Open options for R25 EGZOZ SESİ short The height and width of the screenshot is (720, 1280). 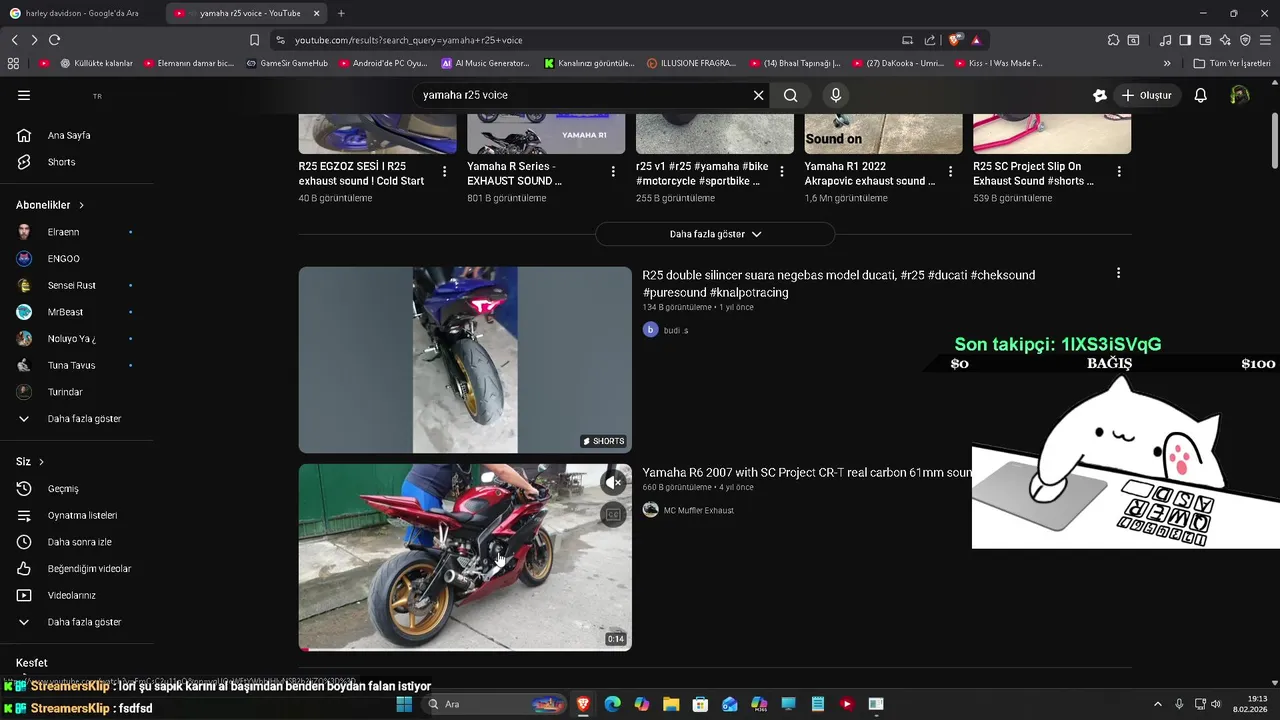tap(445, 172)
